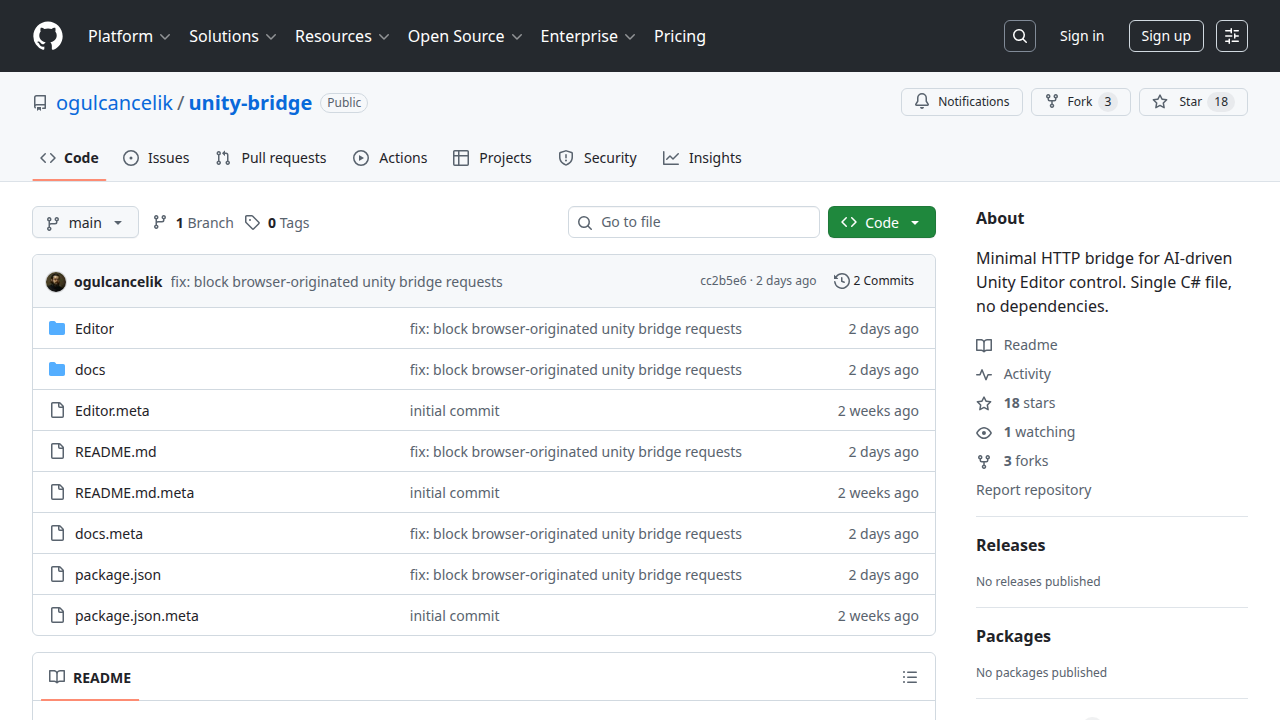This screenshot has height=720, width=1280.
Task: Open the 1 Branch link
Action: (193, 222)
